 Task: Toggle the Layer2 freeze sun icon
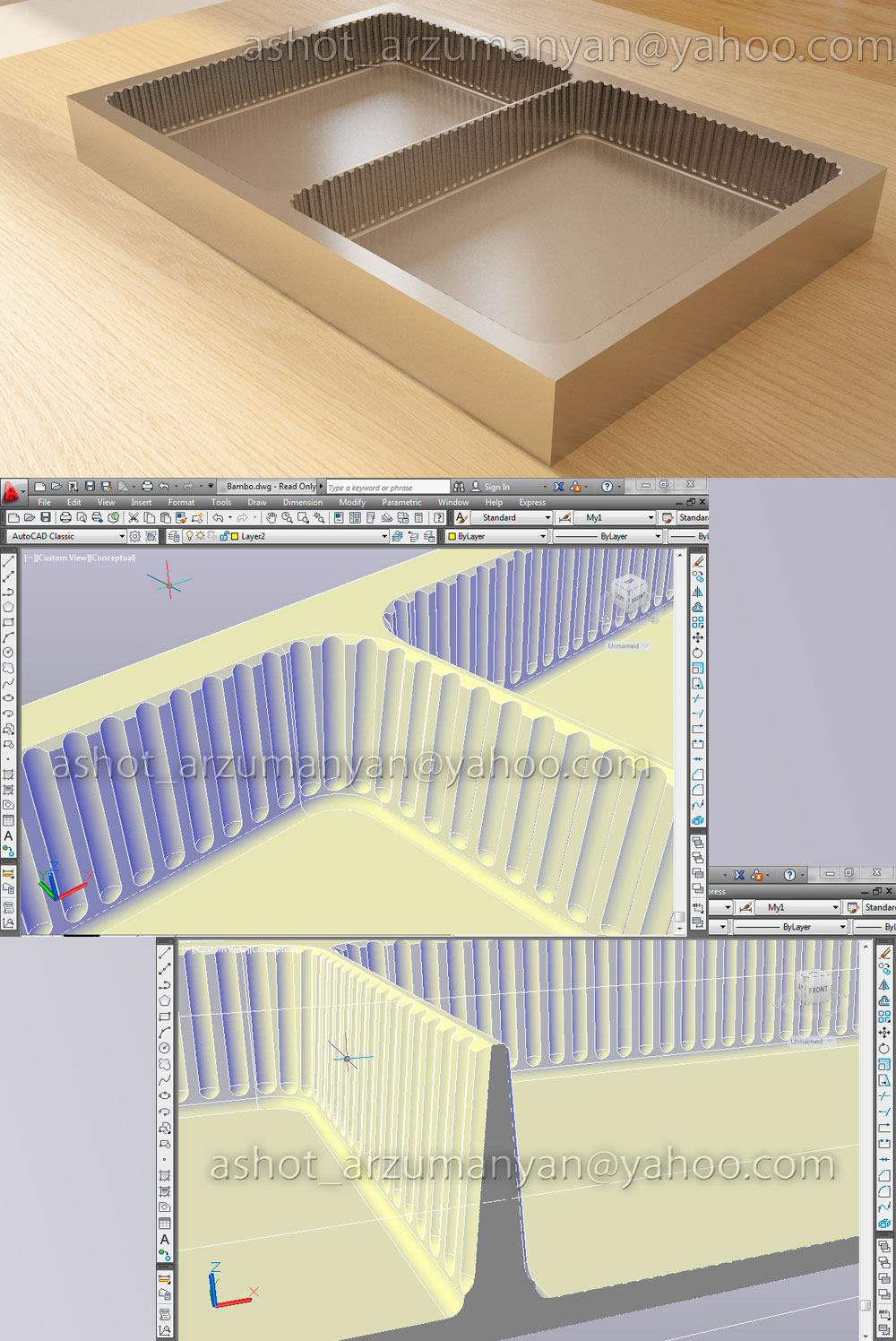[200, 536]
